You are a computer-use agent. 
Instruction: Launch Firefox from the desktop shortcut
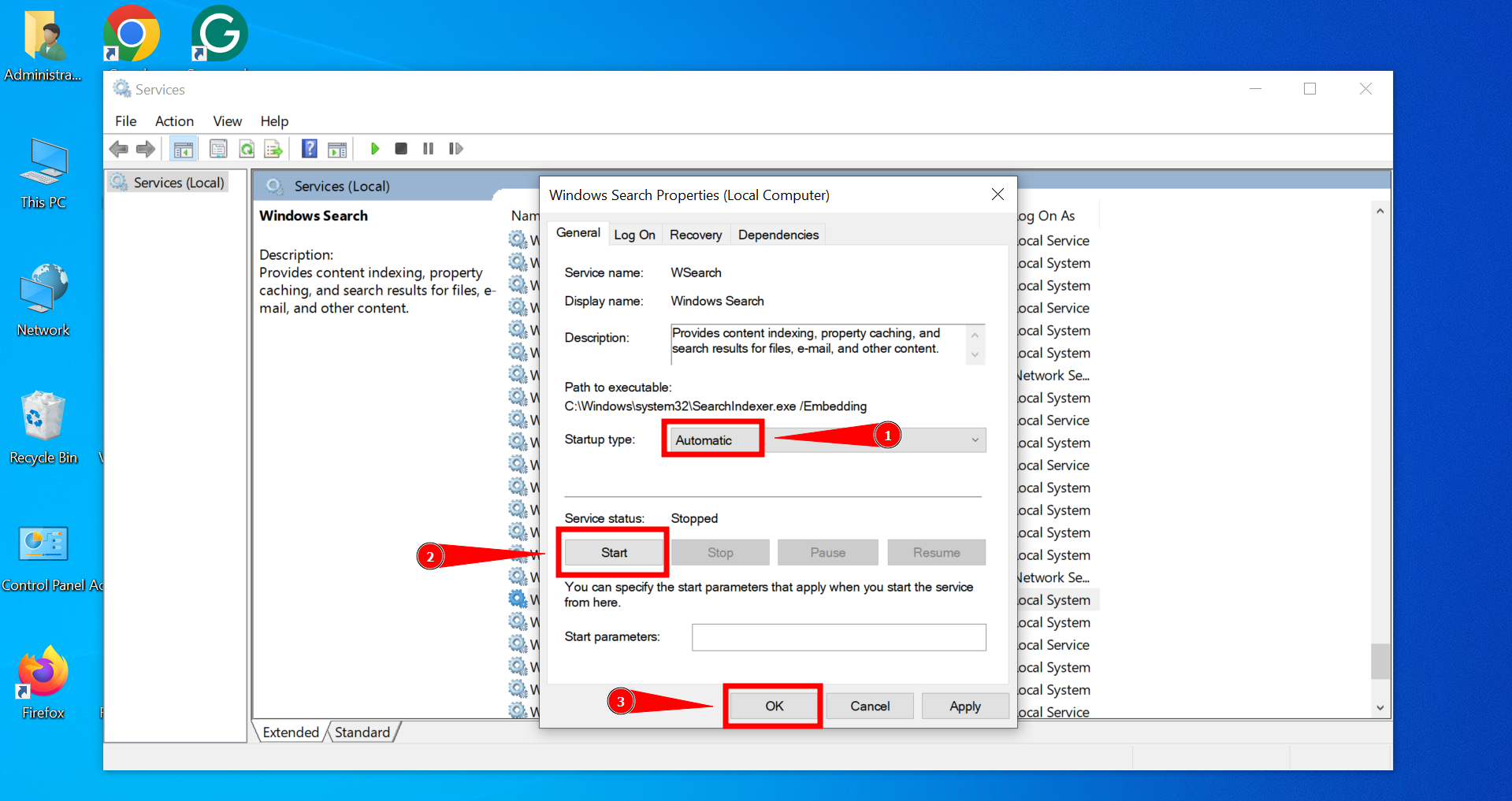tap(43, 682)
